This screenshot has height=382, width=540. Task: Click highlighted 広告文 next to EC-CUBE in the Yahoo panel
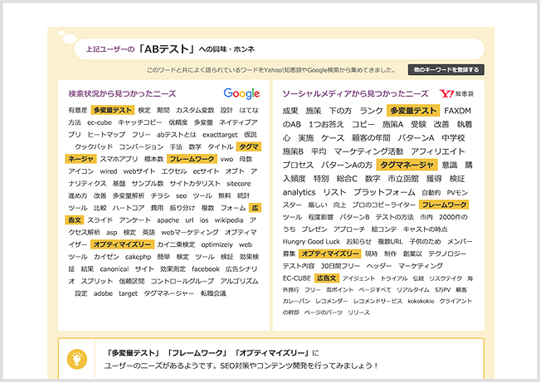coord(326,278)
